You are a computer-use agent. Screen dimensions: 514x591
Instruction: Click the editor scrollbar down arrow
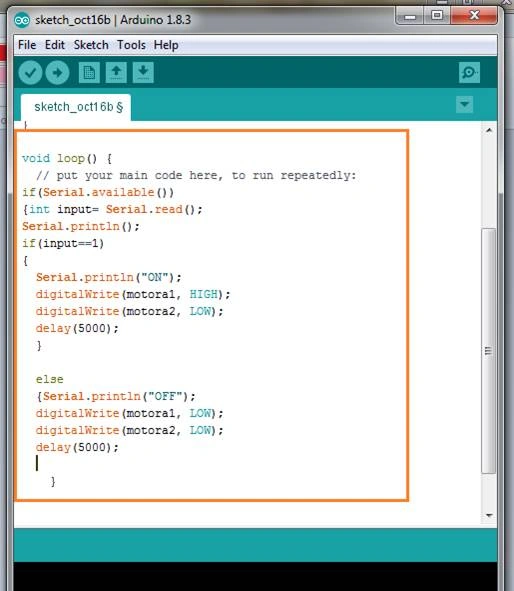[489, 515]
